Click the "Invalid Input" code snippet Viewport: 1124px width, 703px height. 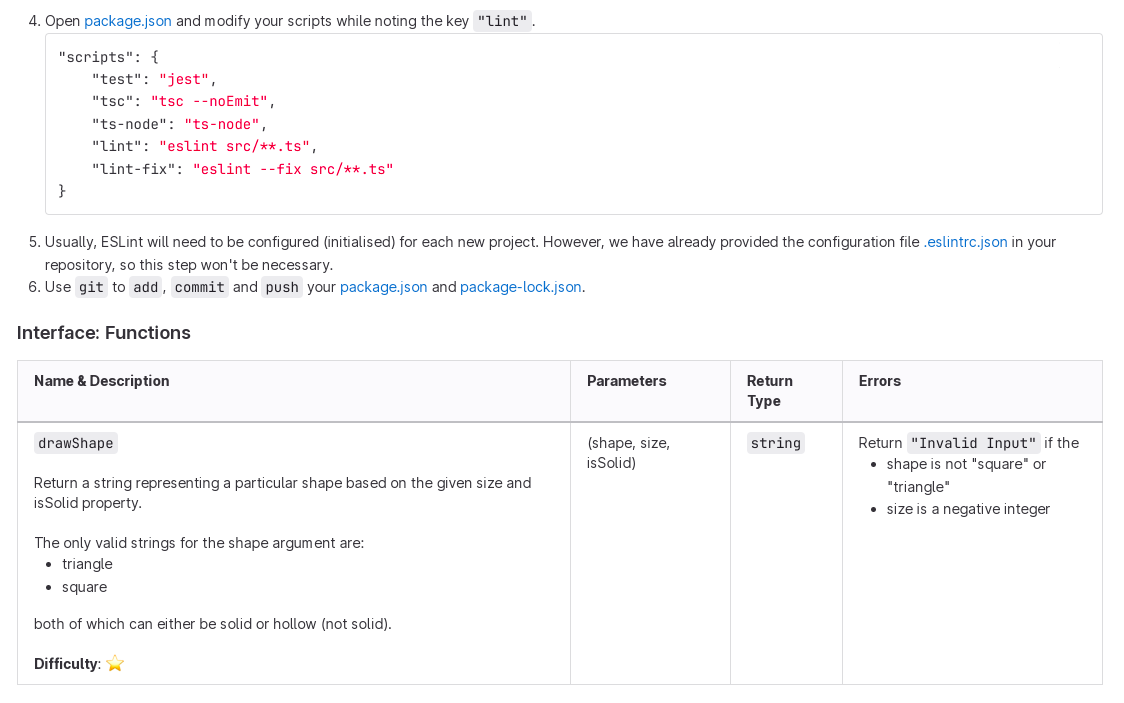[x=973, y=442]
